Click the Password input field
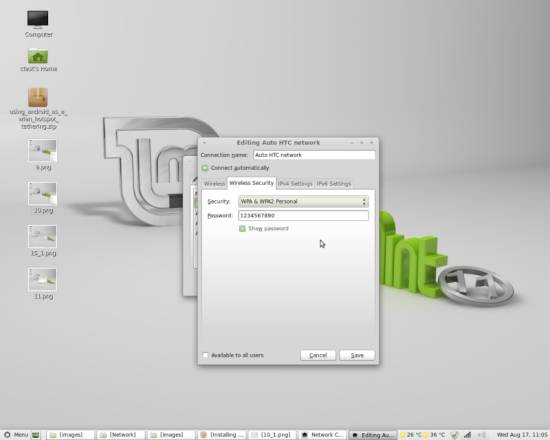The width and height of the screenshot is (550, 440). (x=303, y=215)
